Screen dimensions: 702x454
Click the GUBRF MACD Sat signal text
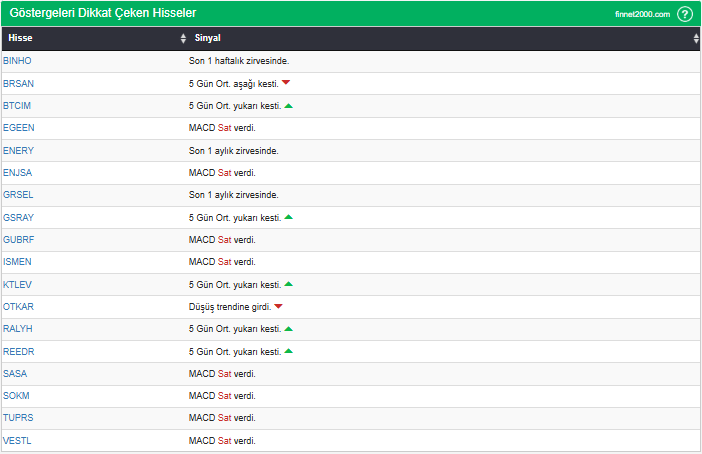(222, 240)
